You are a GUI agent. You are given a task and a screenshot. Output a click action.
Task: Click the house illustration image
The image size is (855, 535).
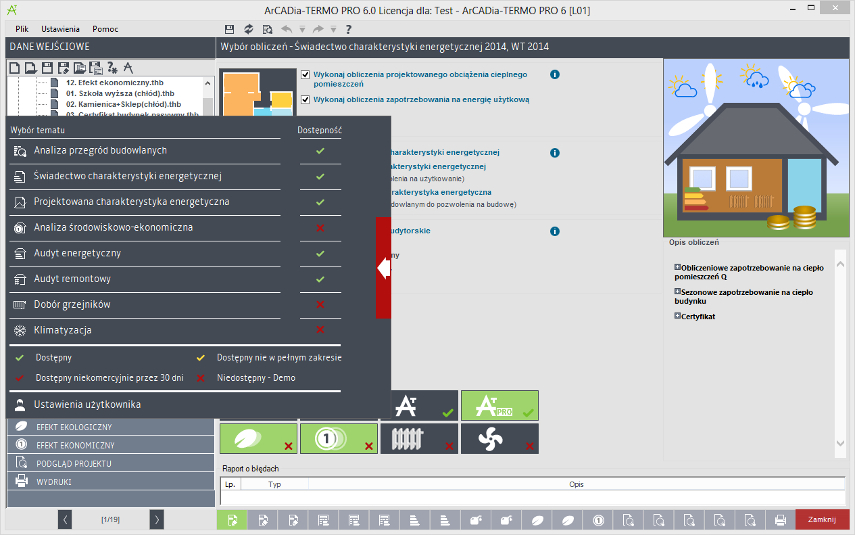[x=756, y=148]
